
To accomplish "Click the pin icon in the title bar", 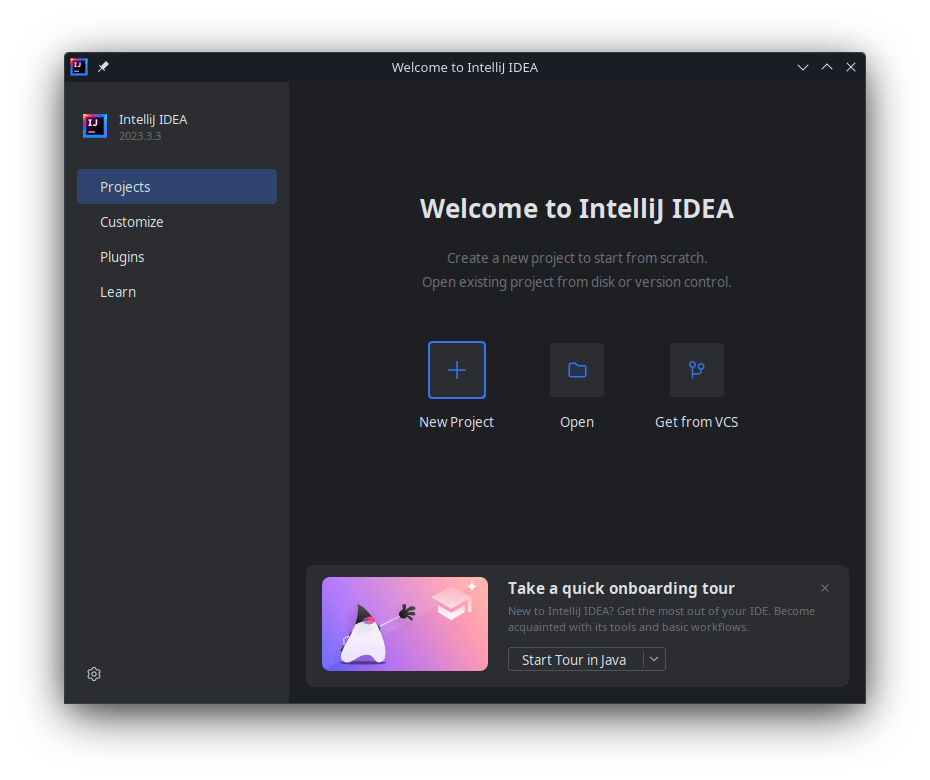I will click(103, 67).
